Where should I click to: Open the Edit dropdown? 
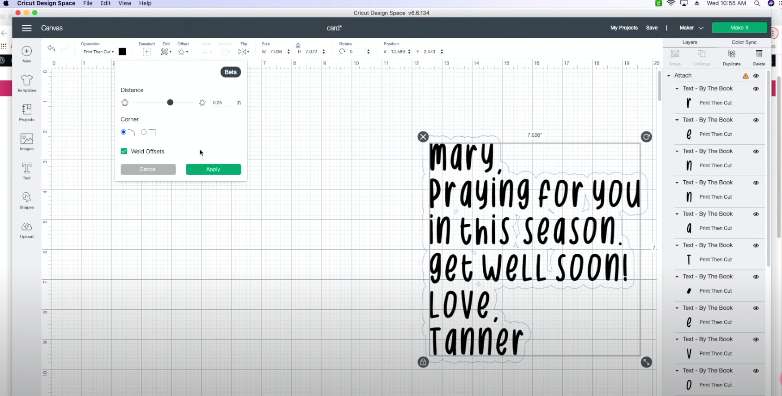tap(166, 51)
